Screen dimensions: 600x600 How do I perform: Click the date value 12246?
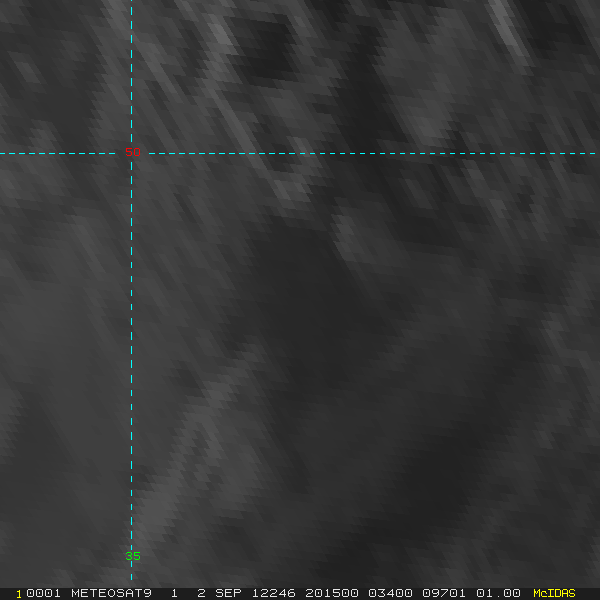point(274,593)
